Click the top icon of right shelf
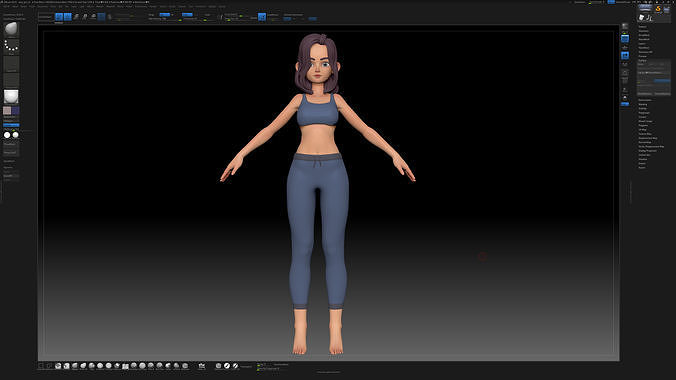Viewport: 676px width, 380px height. click(625, 27)
